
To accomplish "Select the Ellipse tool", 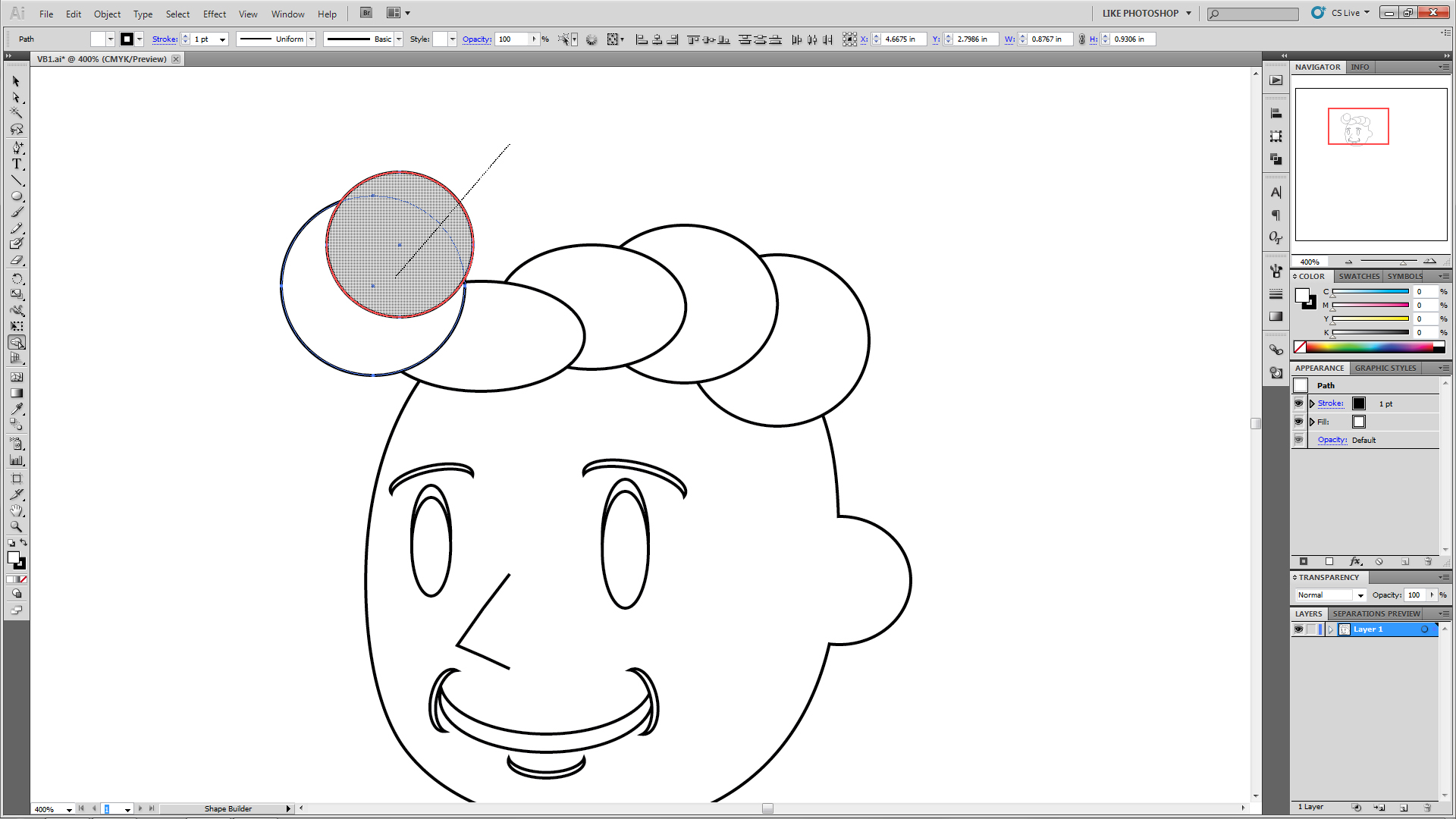I will (x=17, y=196).
